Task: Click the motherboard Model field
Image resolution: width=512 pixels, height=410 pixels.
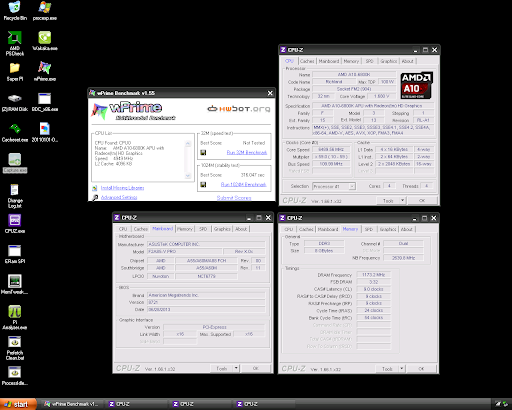Action: [184, 251]
